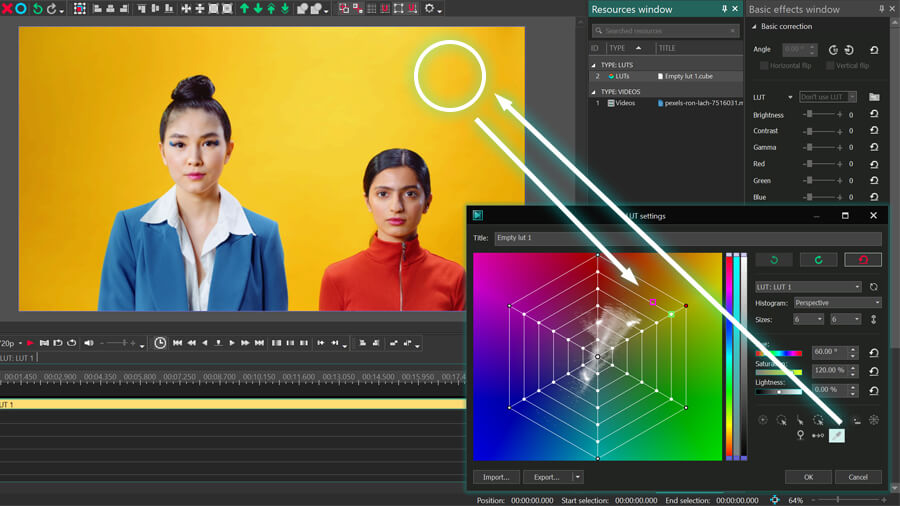Click the play forward triangle in playback bar
900x506 pixels.
pos(232,343)
